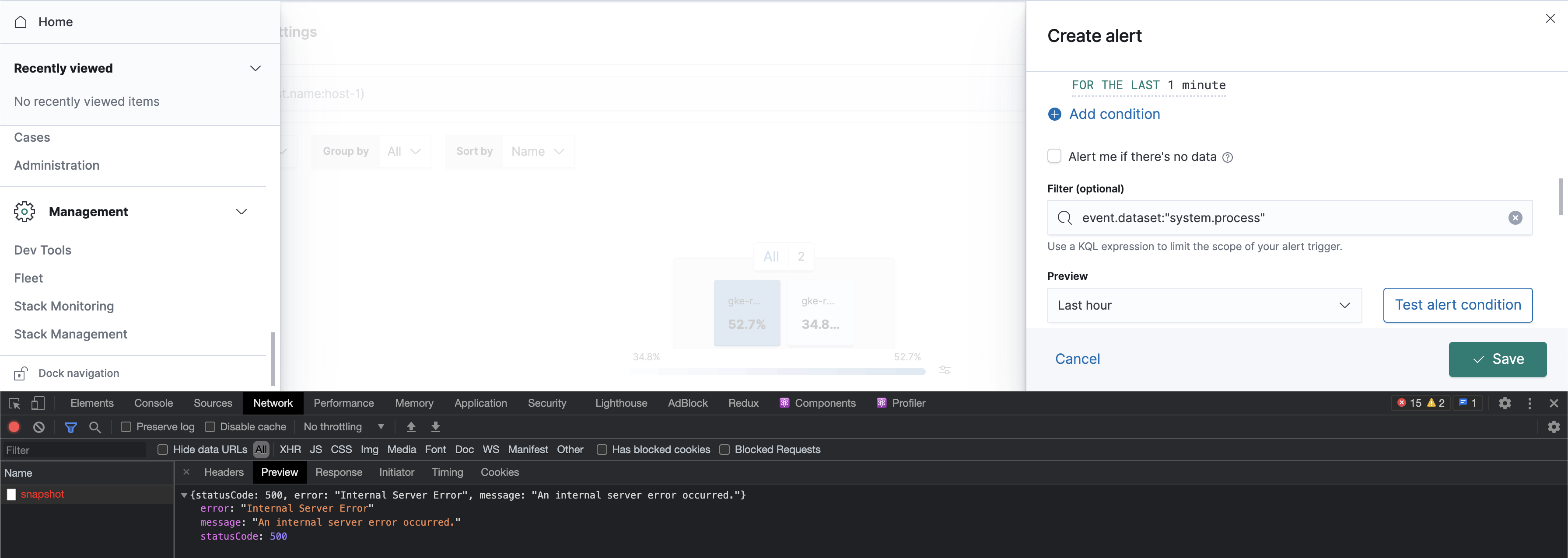The height and width of the screenshot is (558, 1568).
Task: Enable Alert me if there's no data
Action: pos(1054,156)
